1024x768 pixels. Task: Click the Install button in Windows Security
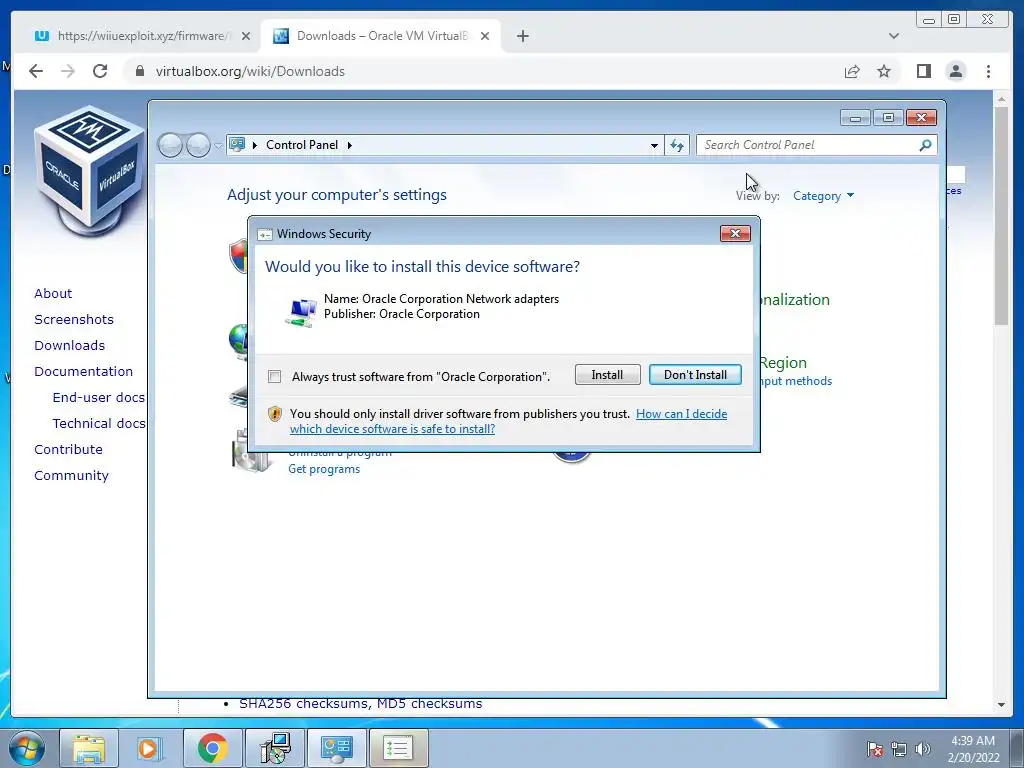(x=607, y=375)
